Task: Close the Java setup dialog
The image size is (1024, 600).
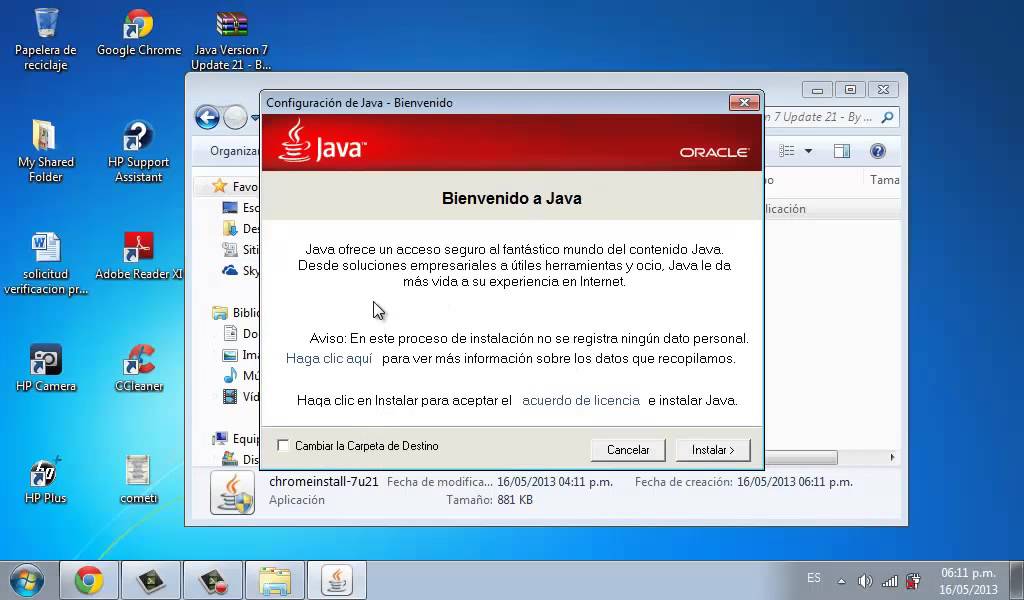Action: 744,103
